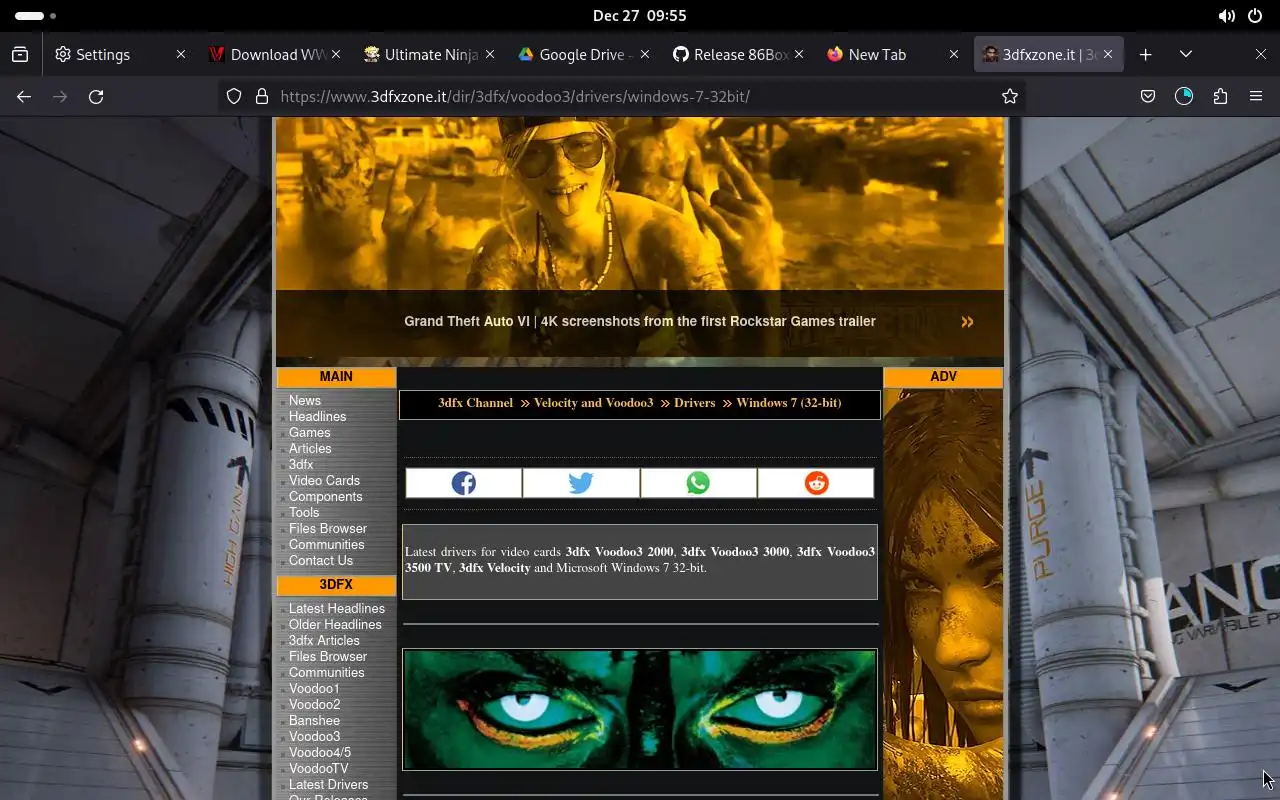Share page via Reddit icon
1280x800 pixels.
click(816, 483)
